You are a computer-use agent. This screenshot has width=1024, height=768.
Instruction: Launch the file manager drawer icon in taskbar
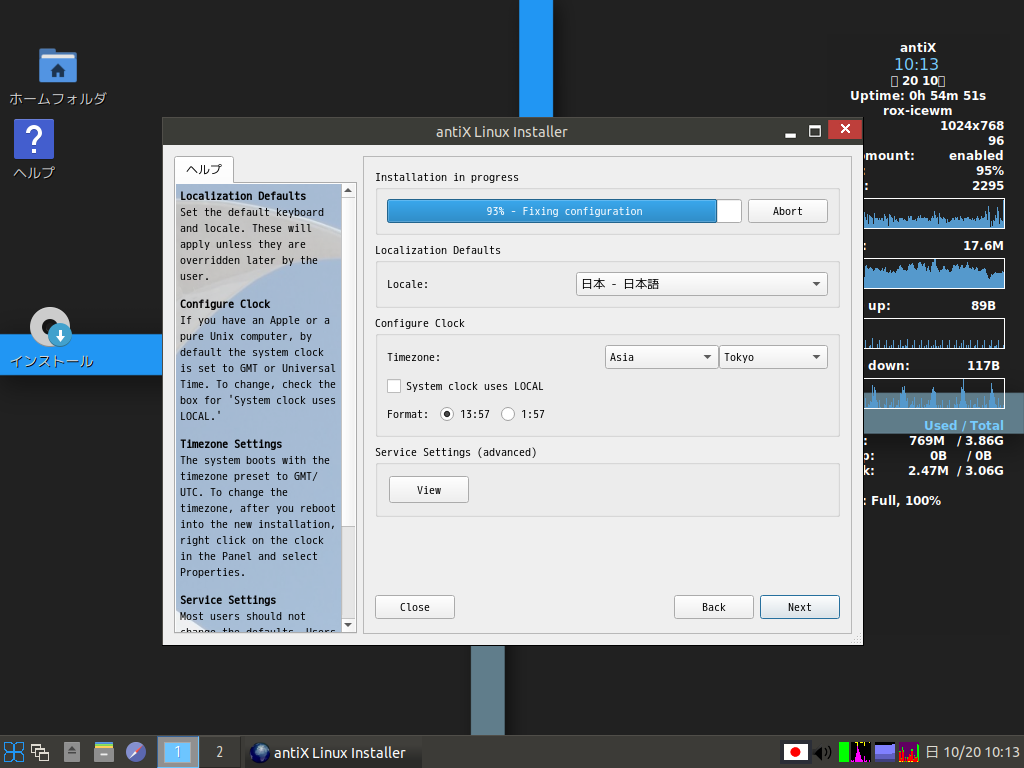(x=104, y=752)
